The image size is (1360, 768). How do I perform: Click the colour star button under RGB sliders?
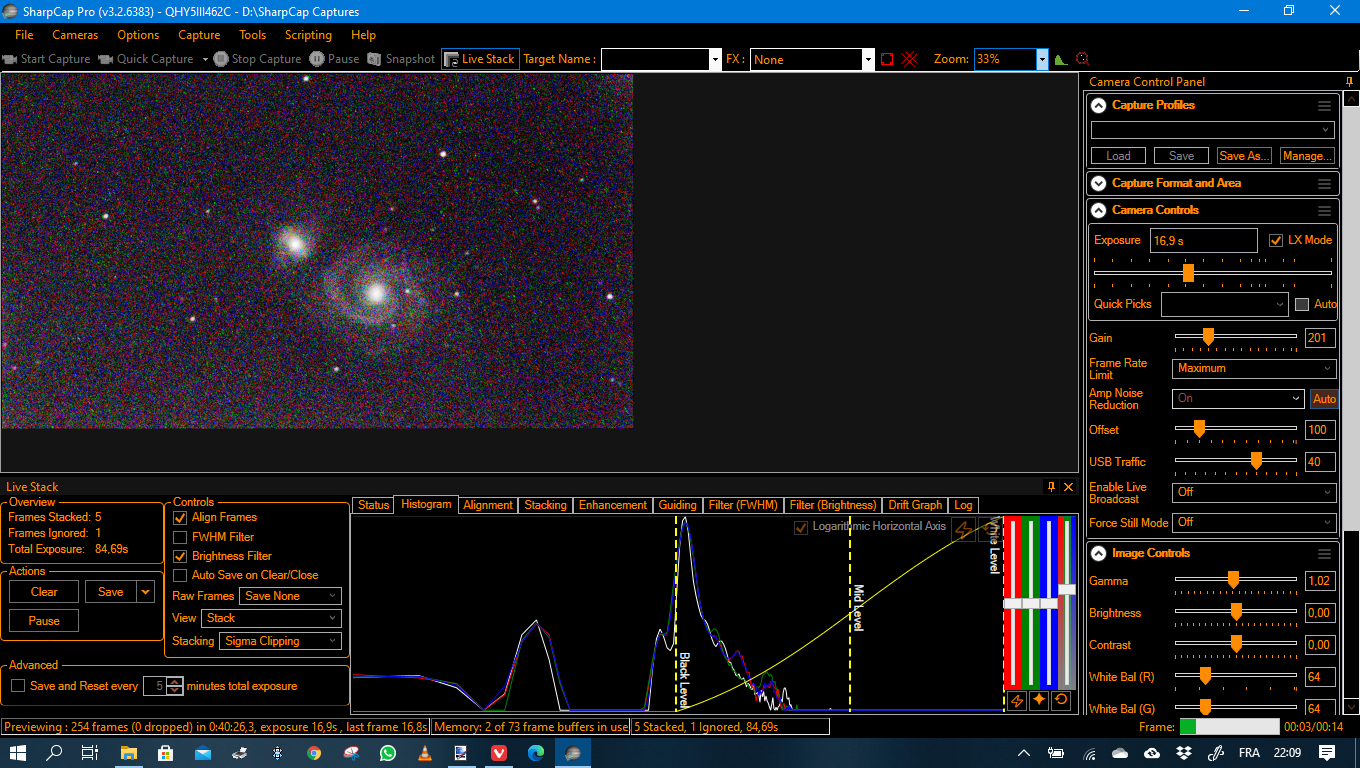coord(1039,700)
